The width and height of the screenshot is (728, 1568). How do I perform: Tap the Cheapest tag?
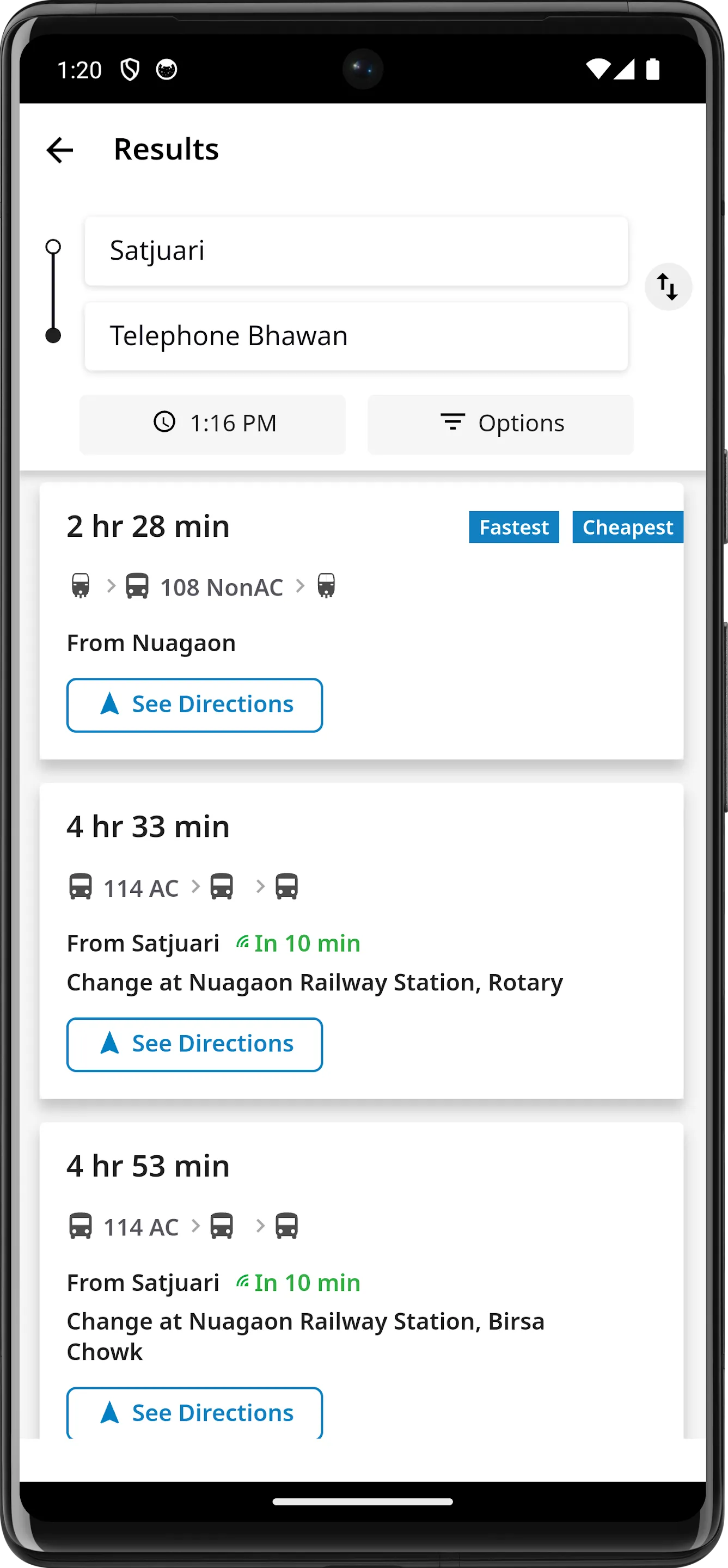627,527
